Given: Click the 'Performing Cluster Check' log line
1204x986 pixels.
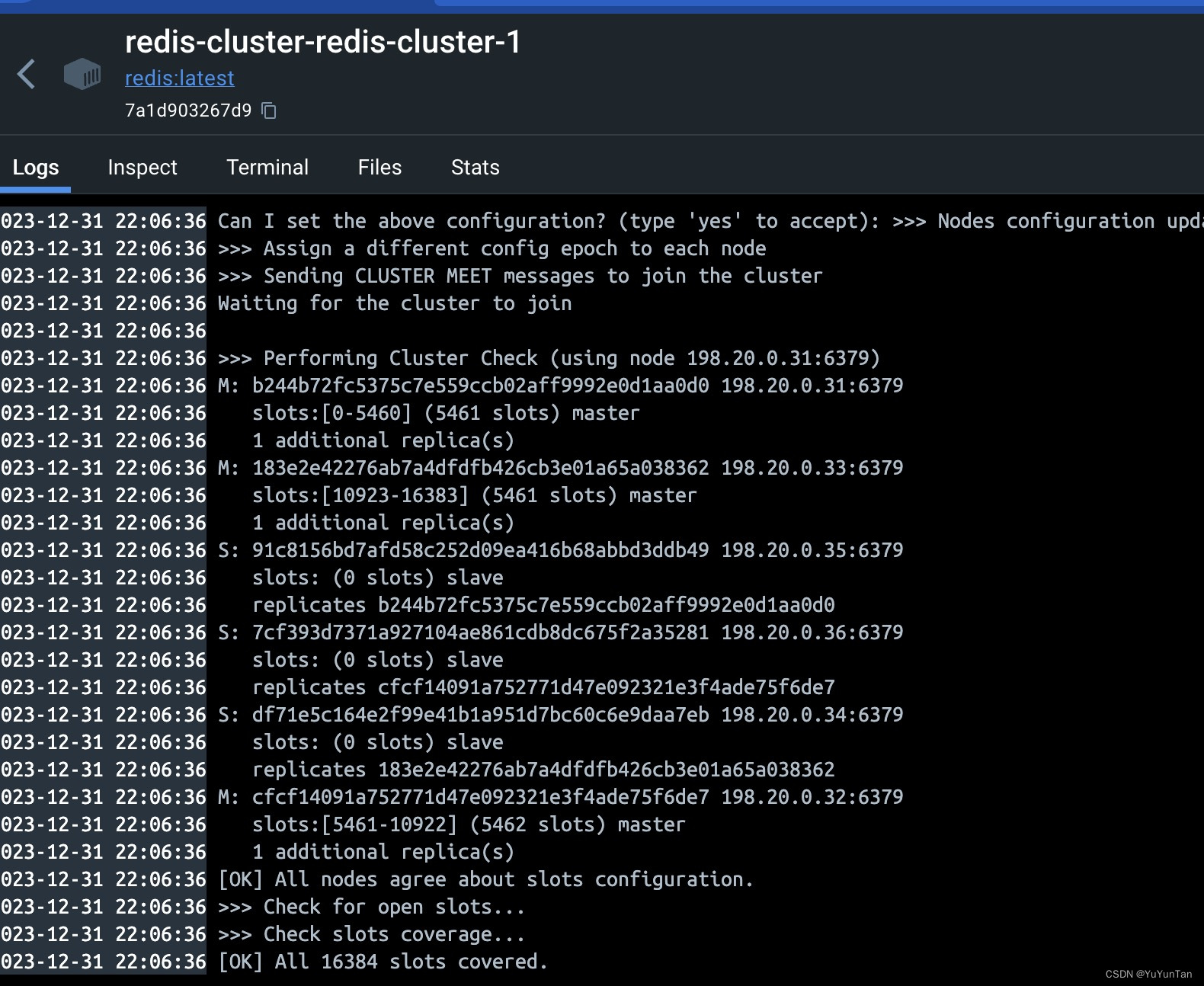Looking at the screenshot, I should [549, 358].
